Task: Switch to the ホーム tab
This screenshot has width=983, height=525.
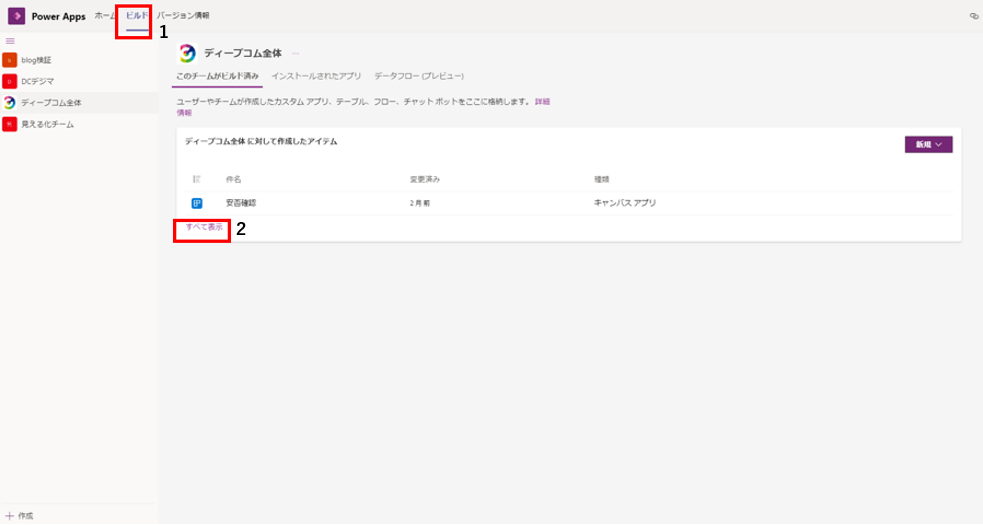Action: point(105,16)
